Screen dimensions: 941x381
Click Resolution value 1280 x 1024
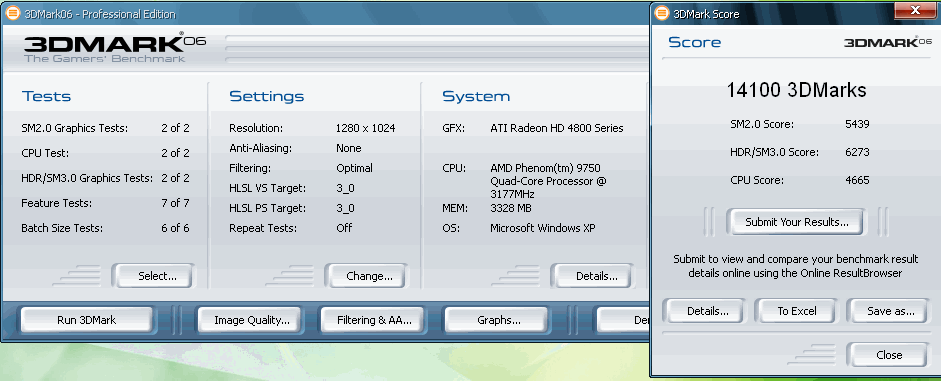pos(365,128)
